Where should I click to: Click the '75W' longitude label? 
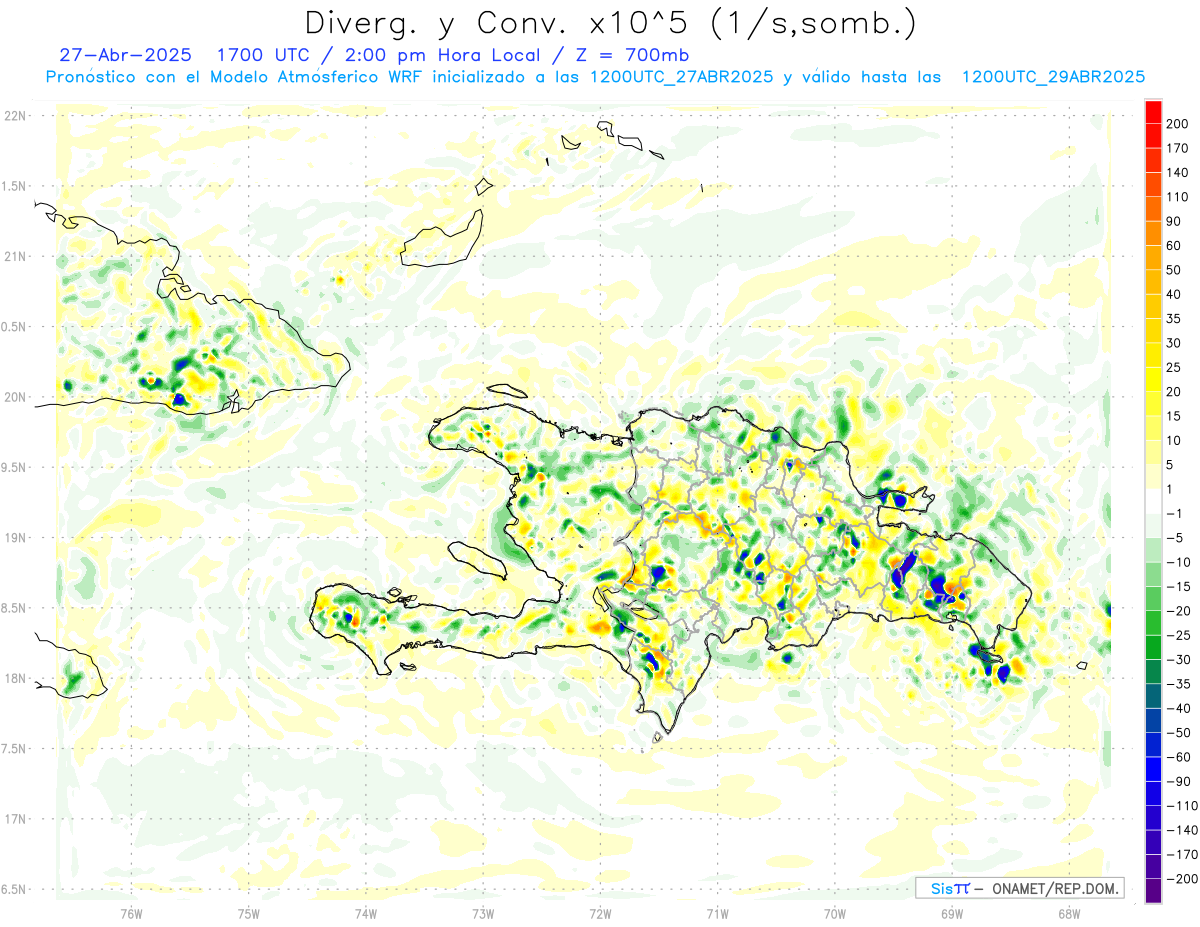tap(248, 913)
